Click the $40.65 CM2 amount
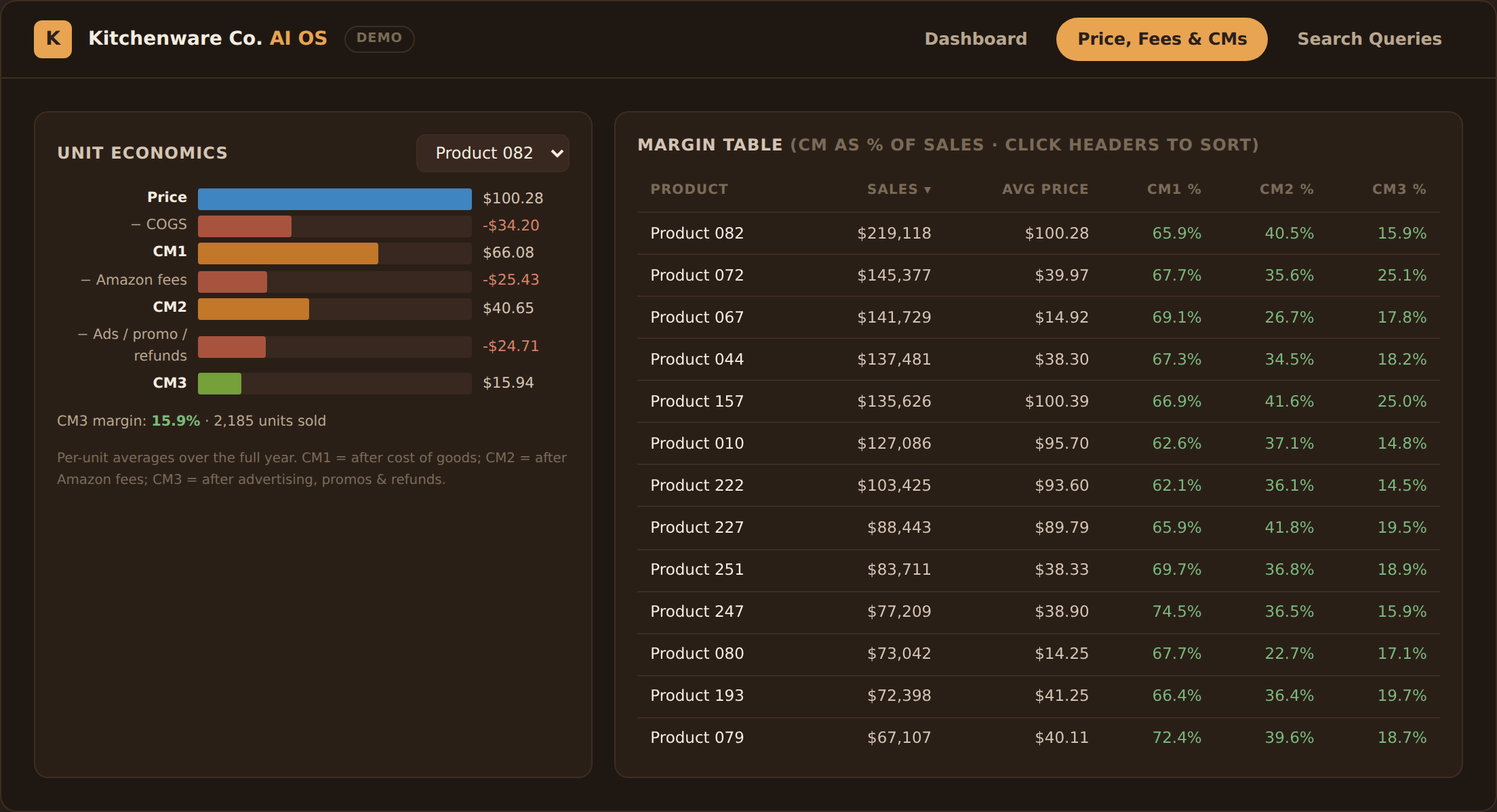 (508, 308)
